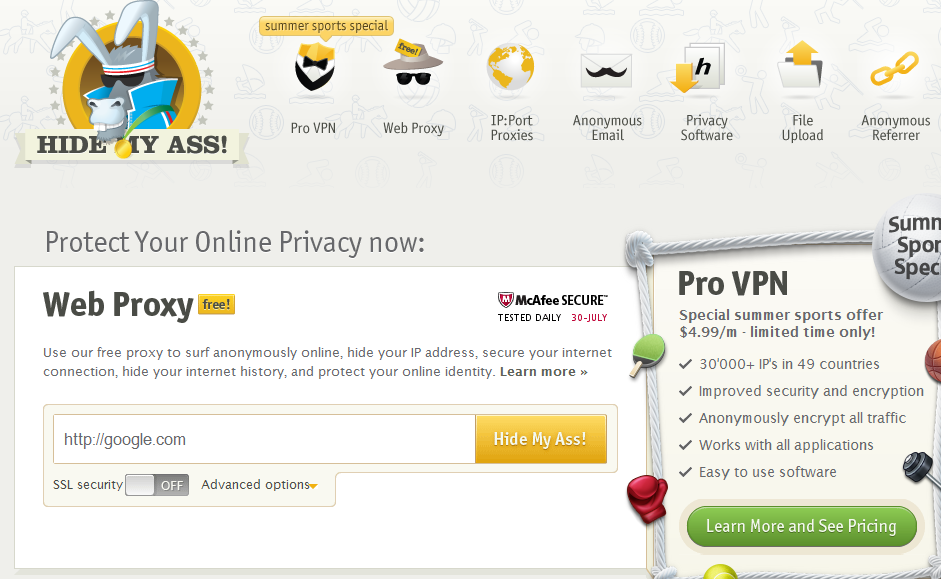Click the Hide My Ass! submit button
The image size is (941, 584).
point(540,439)
